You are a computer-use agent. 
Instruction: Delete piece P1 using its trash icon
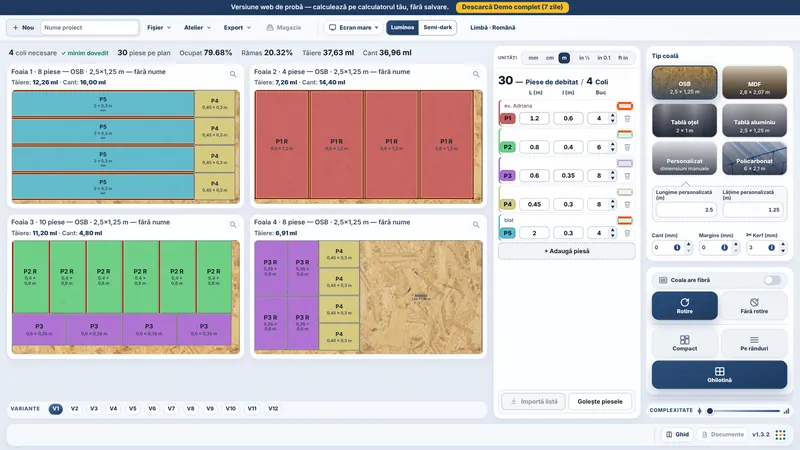coord(627,118)
